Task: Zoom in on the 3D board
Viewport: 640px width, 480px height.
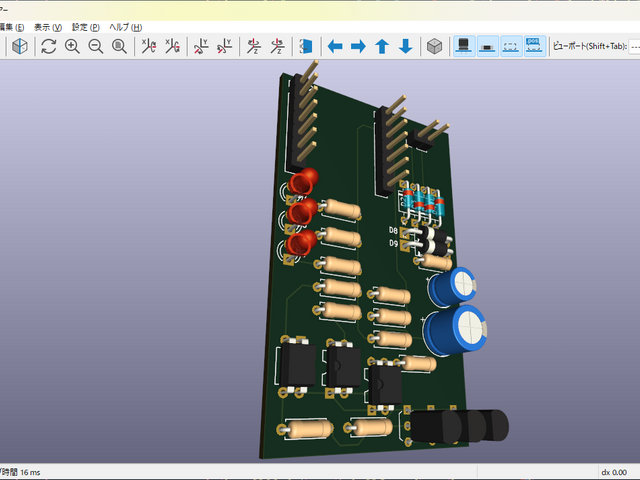Action: coord(72,46)
